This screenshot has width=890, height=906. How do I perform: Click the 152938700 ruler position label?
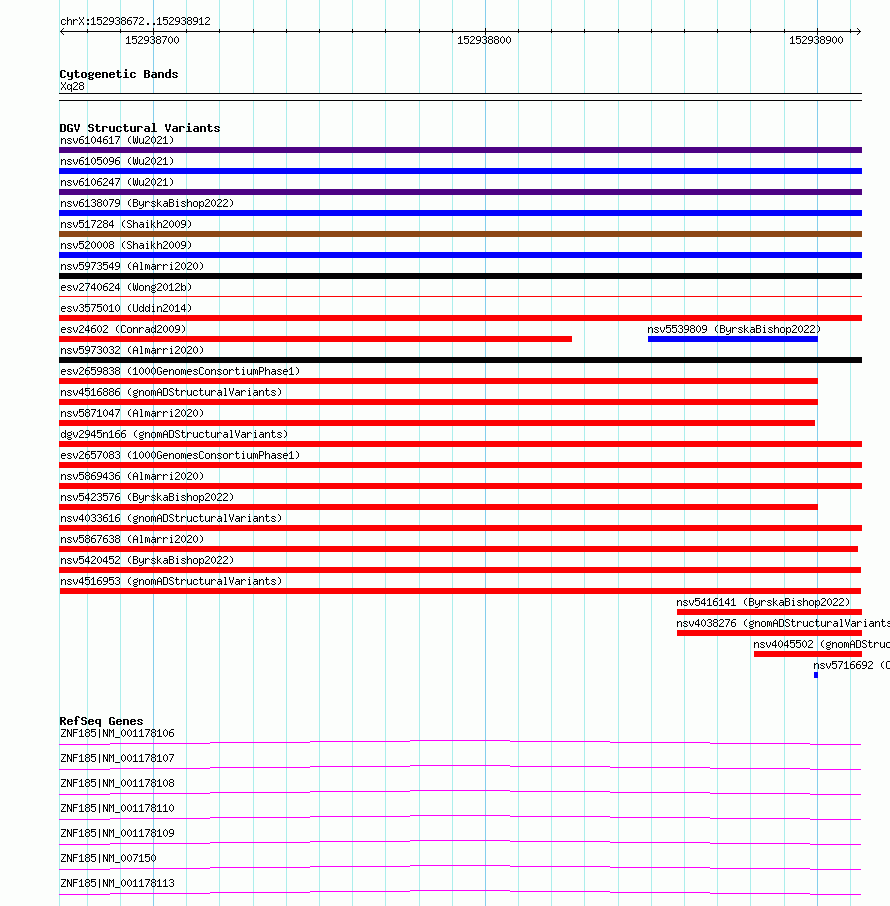click(x=153, y=40)
